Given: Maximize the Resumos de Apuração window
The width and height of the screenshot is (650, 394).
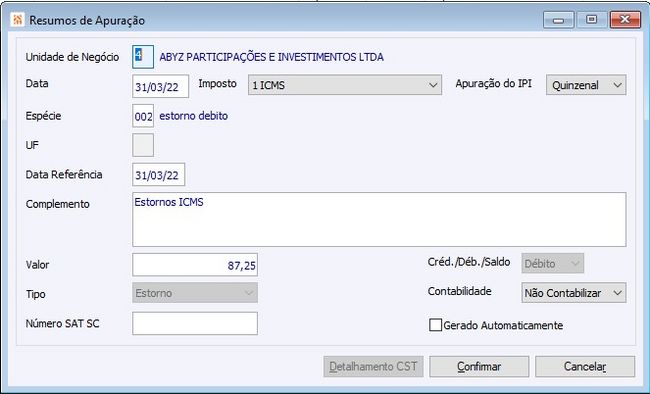Looking at the screenshot, I should click(592, 20).
